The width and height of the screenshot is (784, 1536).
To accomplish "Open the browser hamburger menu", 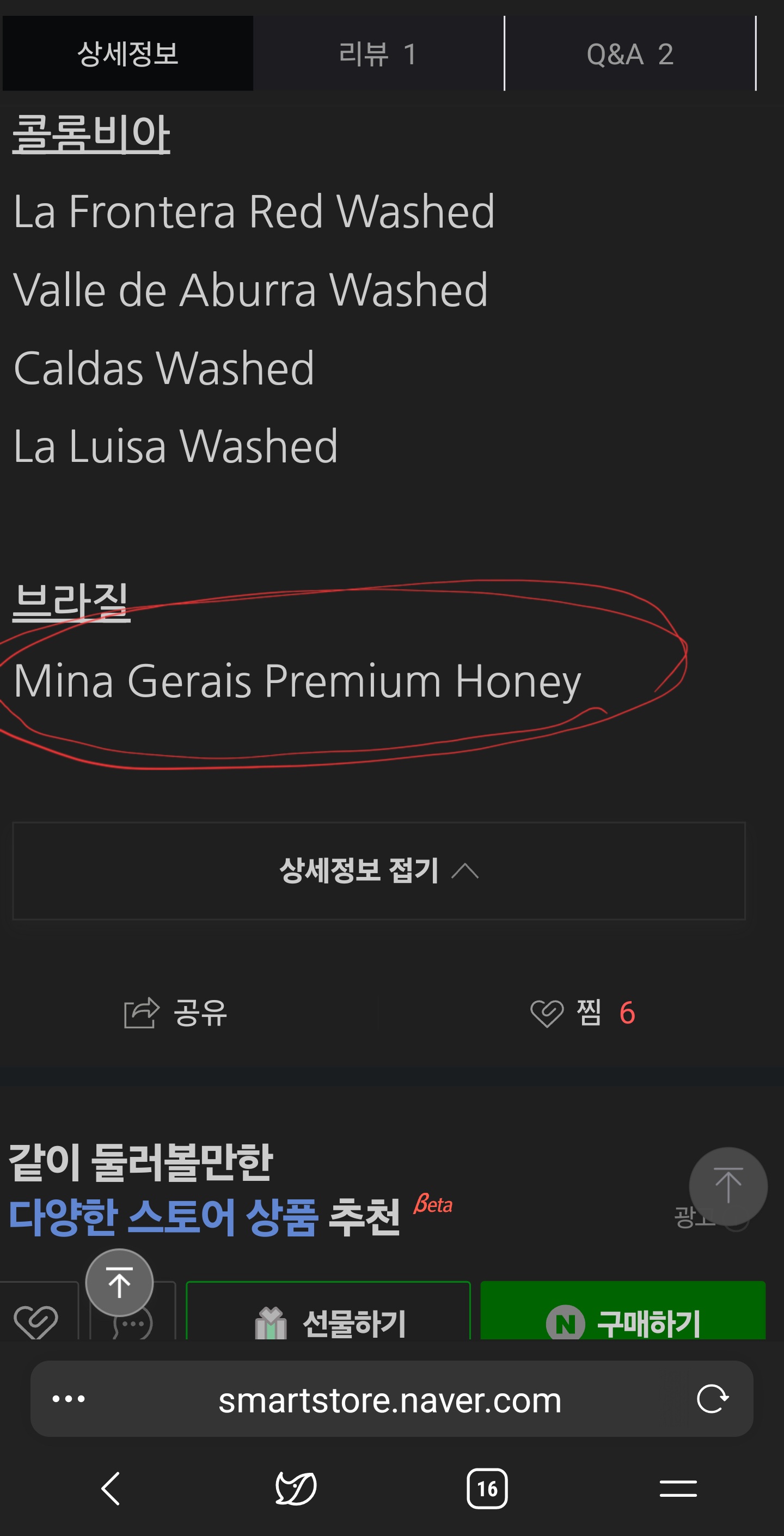I will coord(678,1488).
